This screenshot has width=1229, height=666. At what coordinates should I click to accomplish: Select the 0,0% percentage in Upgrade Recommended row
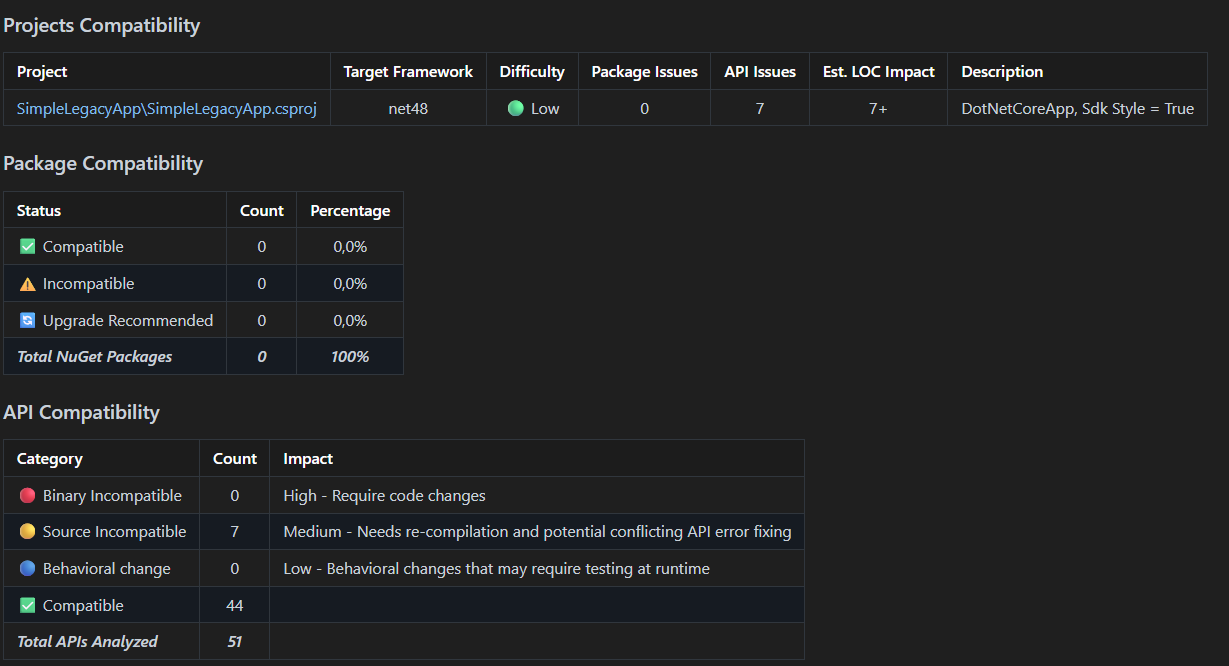350,321
